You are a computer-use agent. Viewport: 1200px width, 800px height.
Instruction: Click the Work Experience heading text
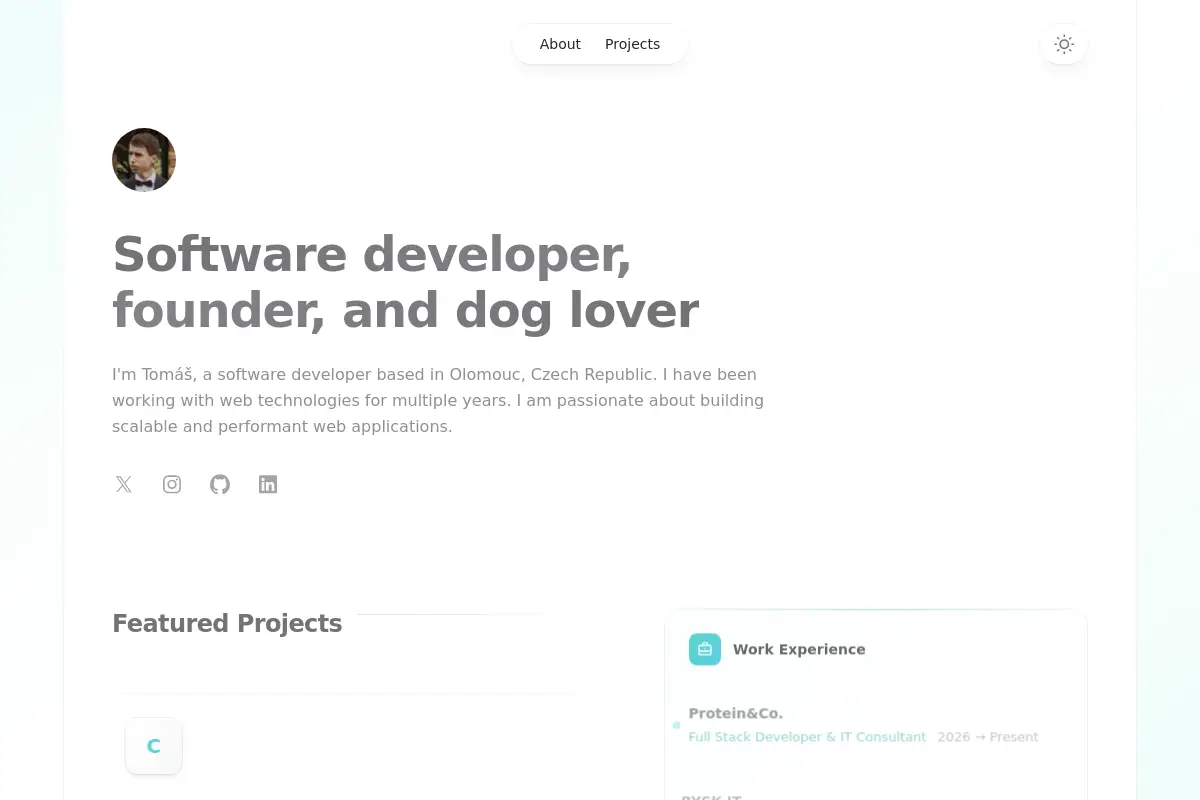pos(799,649)
